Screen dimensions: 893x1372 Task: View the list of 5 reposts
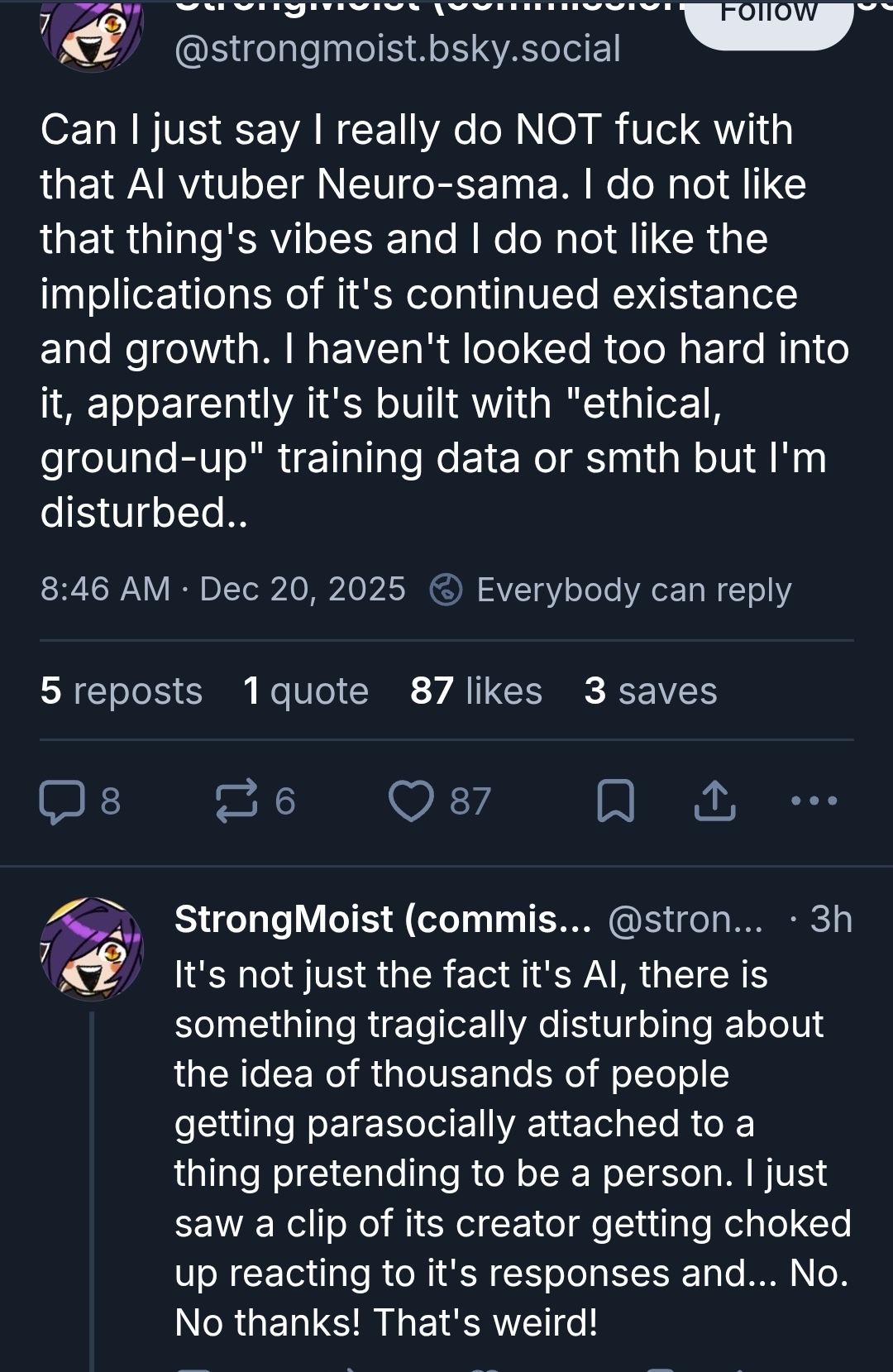(122, 691)
